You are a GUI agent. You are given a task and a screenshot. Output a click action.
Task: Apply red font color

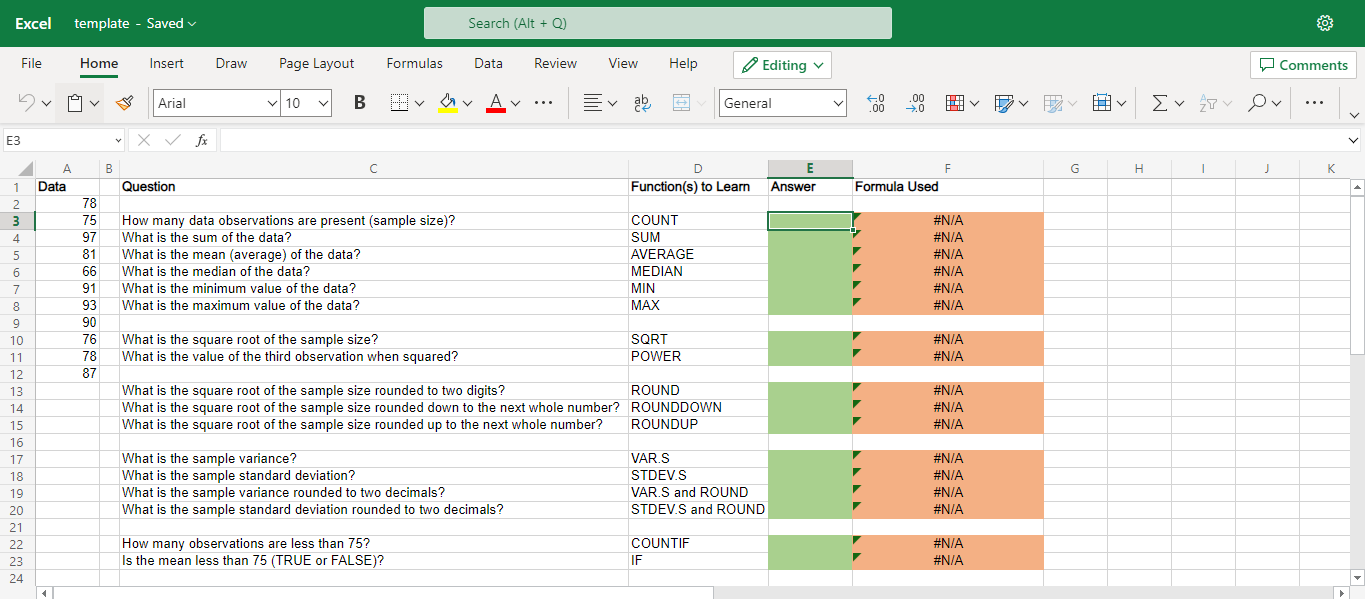pos(497,103)
